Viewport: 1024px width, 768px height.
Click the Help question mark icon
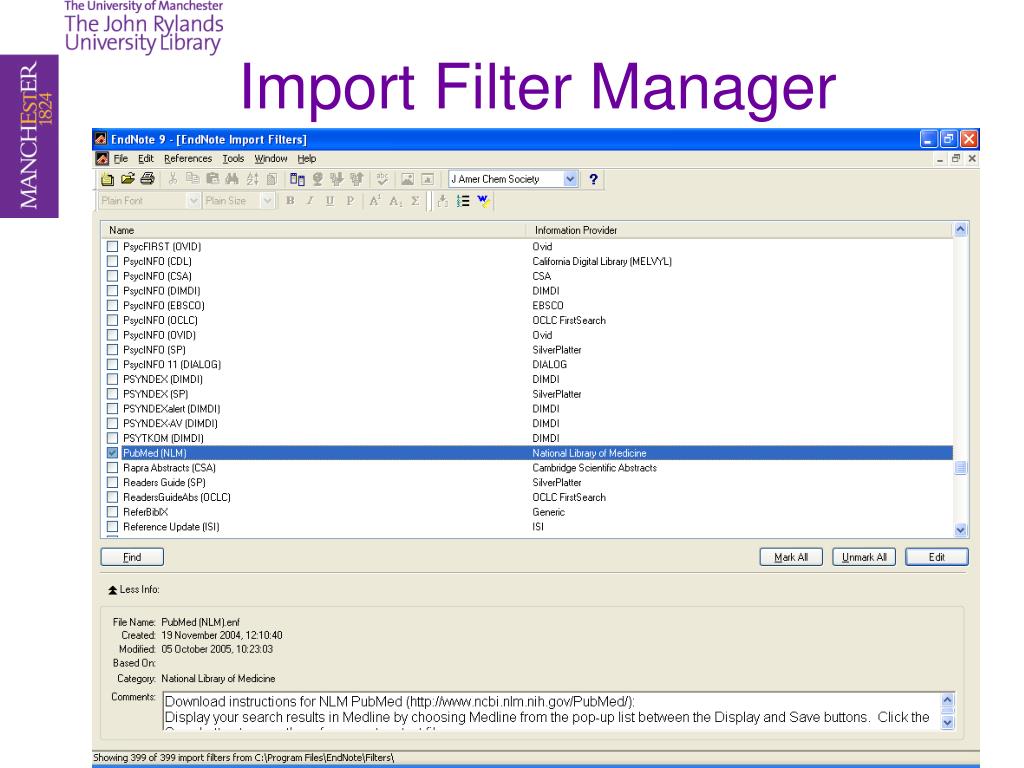click(593, 179)
